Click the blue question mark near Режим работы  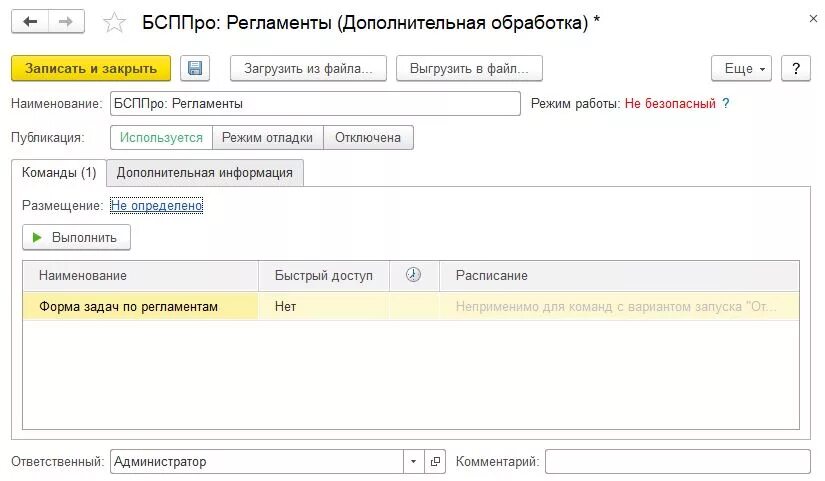[726, 103]
